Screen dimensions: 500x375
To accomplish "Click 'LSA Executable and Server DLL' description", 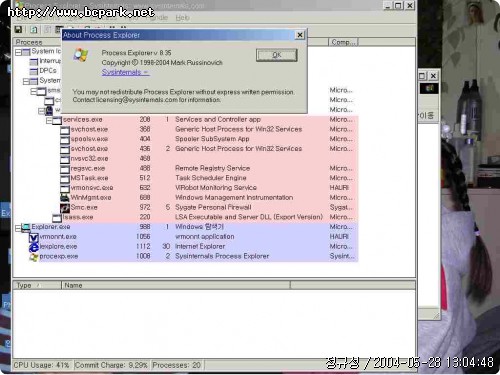I will click(249, 217).
